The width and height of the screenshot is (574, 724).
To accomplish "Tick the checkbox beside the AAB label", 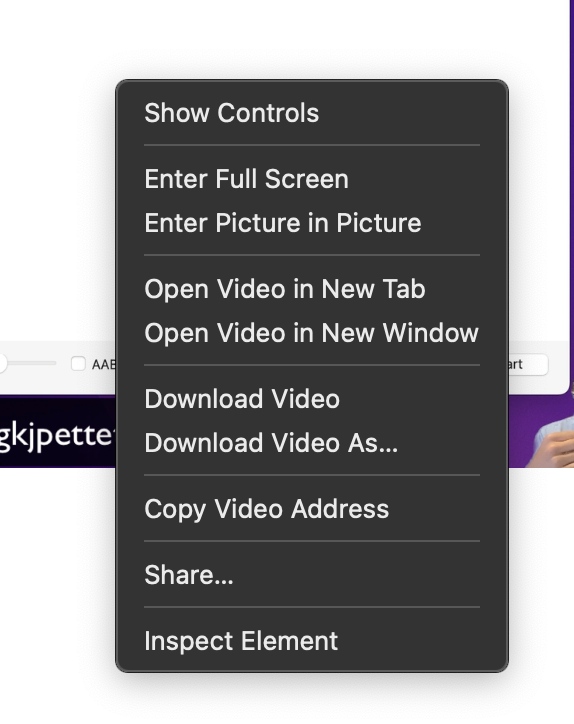I will point(78,364).
